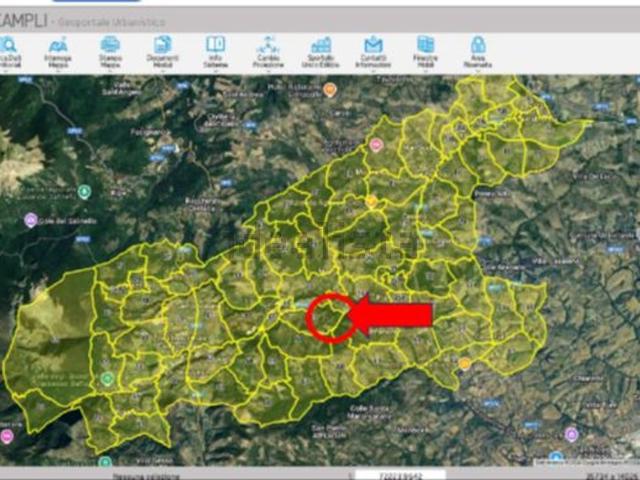Click the Contatti Informazioni envelope icon

[373, 45]
